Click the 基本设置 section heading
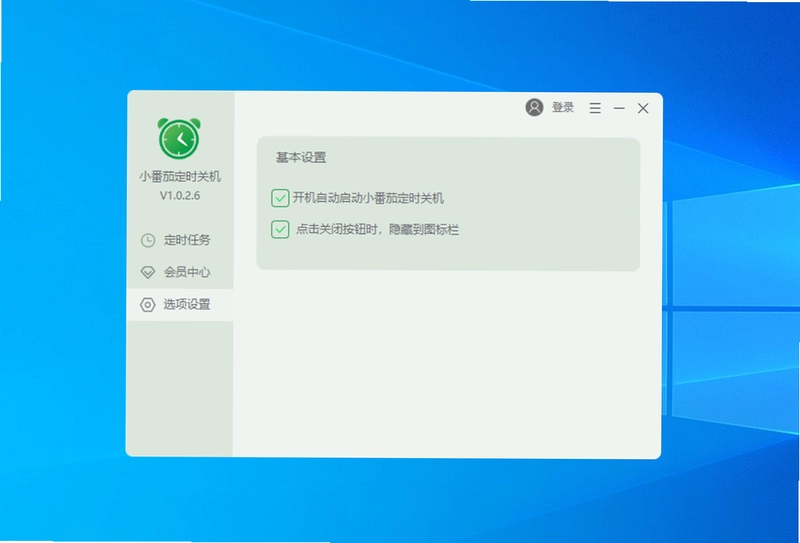The height and width of the screenshot is (543, 800). click(x=301, y=157)
